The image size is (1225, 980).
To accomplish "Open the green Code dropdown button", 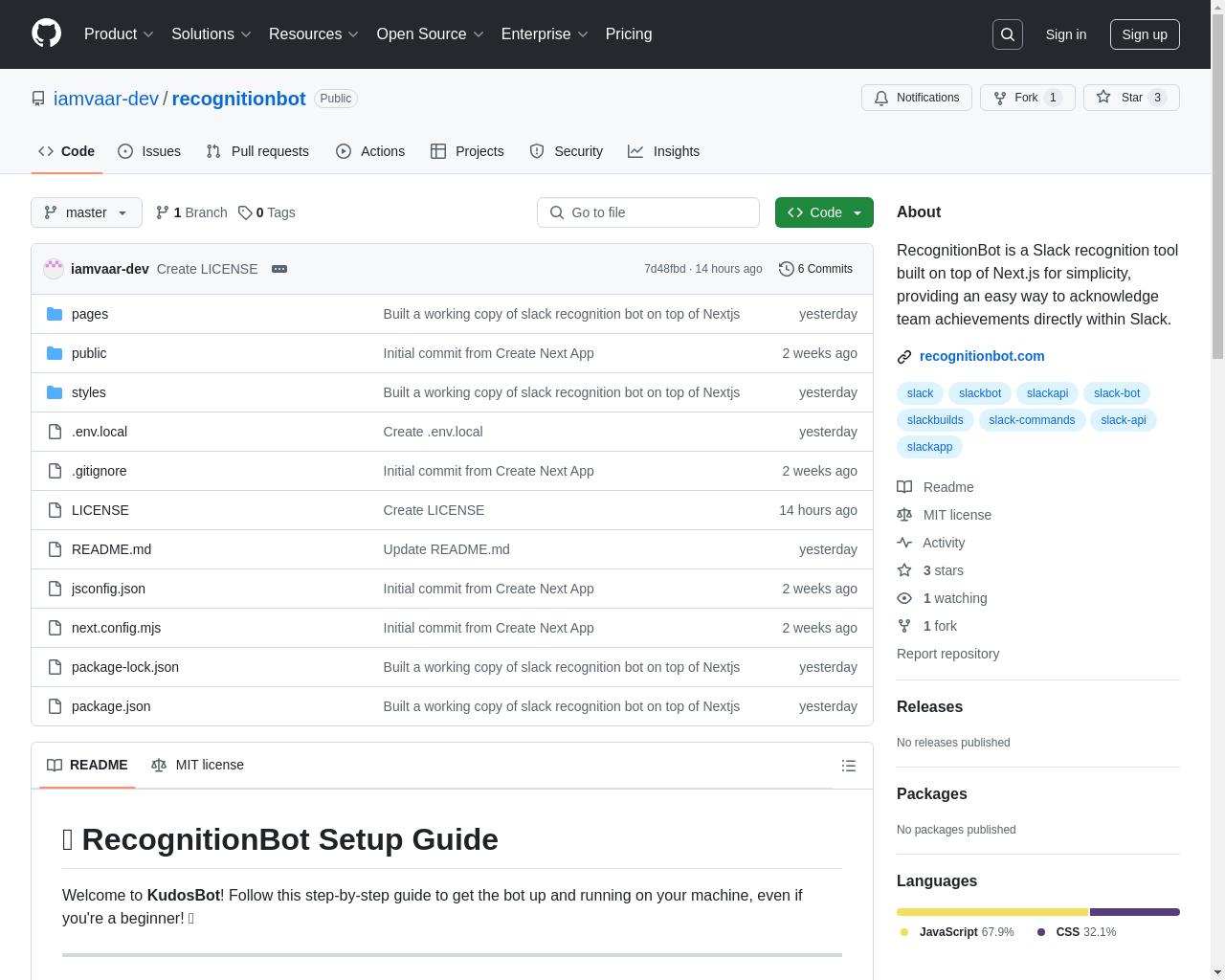I will click(x=824, y=212).
